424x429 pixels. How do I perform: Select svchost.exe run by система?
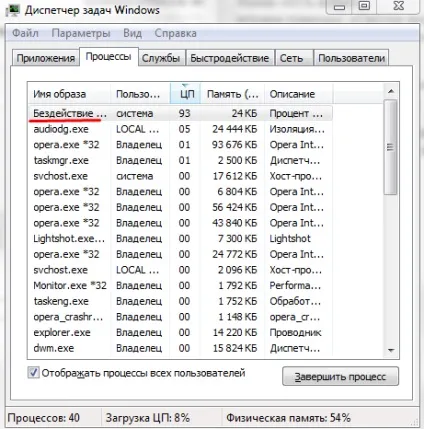[180, 176]
